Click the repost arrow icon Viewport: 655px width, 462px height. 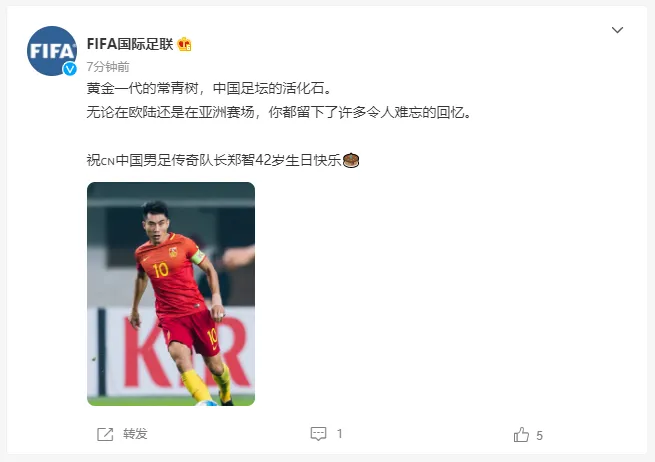[105, 434]
